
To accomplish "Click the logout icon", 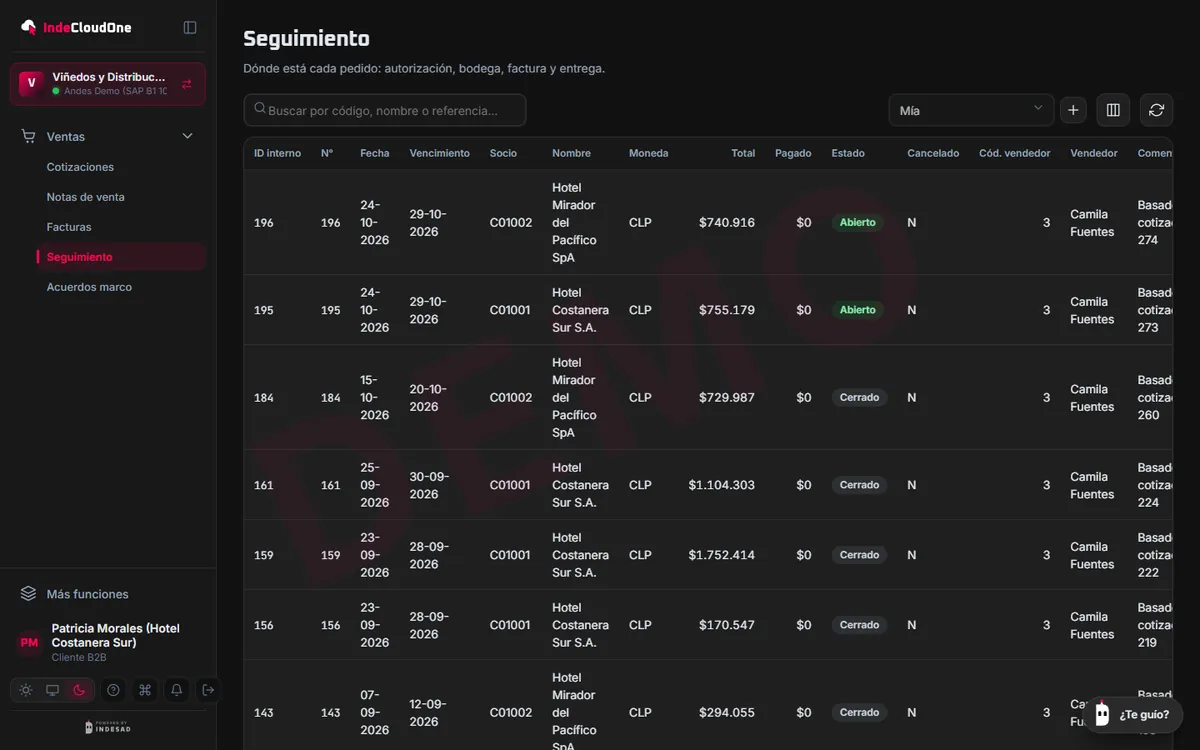I will pyautogui.click(x=208, y=690).
